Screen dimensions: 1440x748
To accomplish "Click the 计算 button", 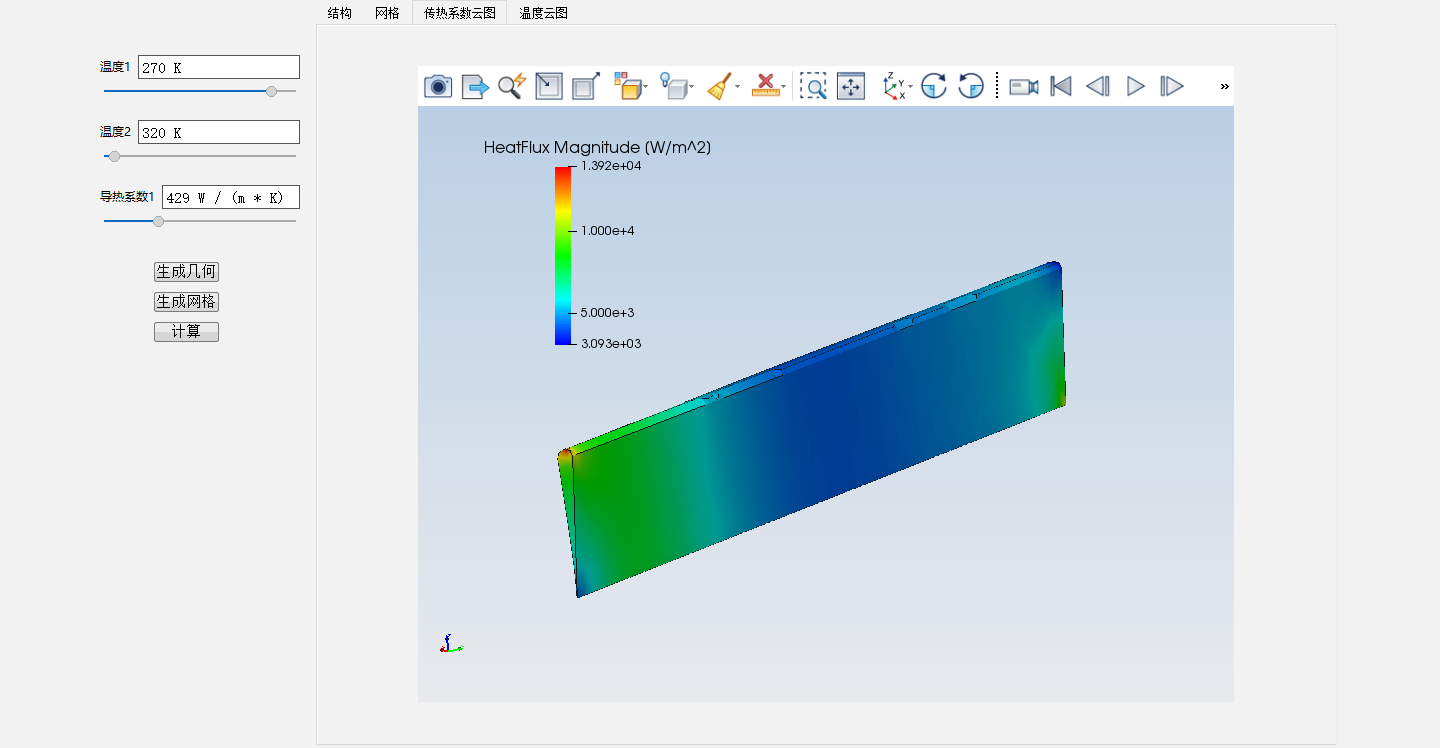I will [x=186, y=332].
